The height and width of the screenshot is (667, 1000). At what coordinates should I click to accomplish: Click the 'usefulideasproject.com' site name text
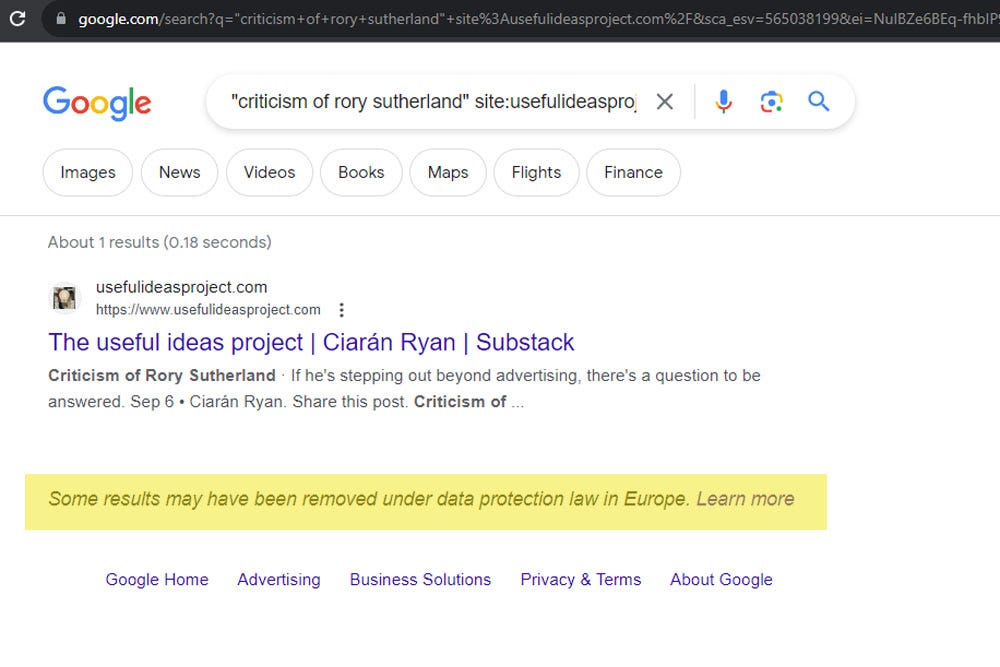(182, 288)
